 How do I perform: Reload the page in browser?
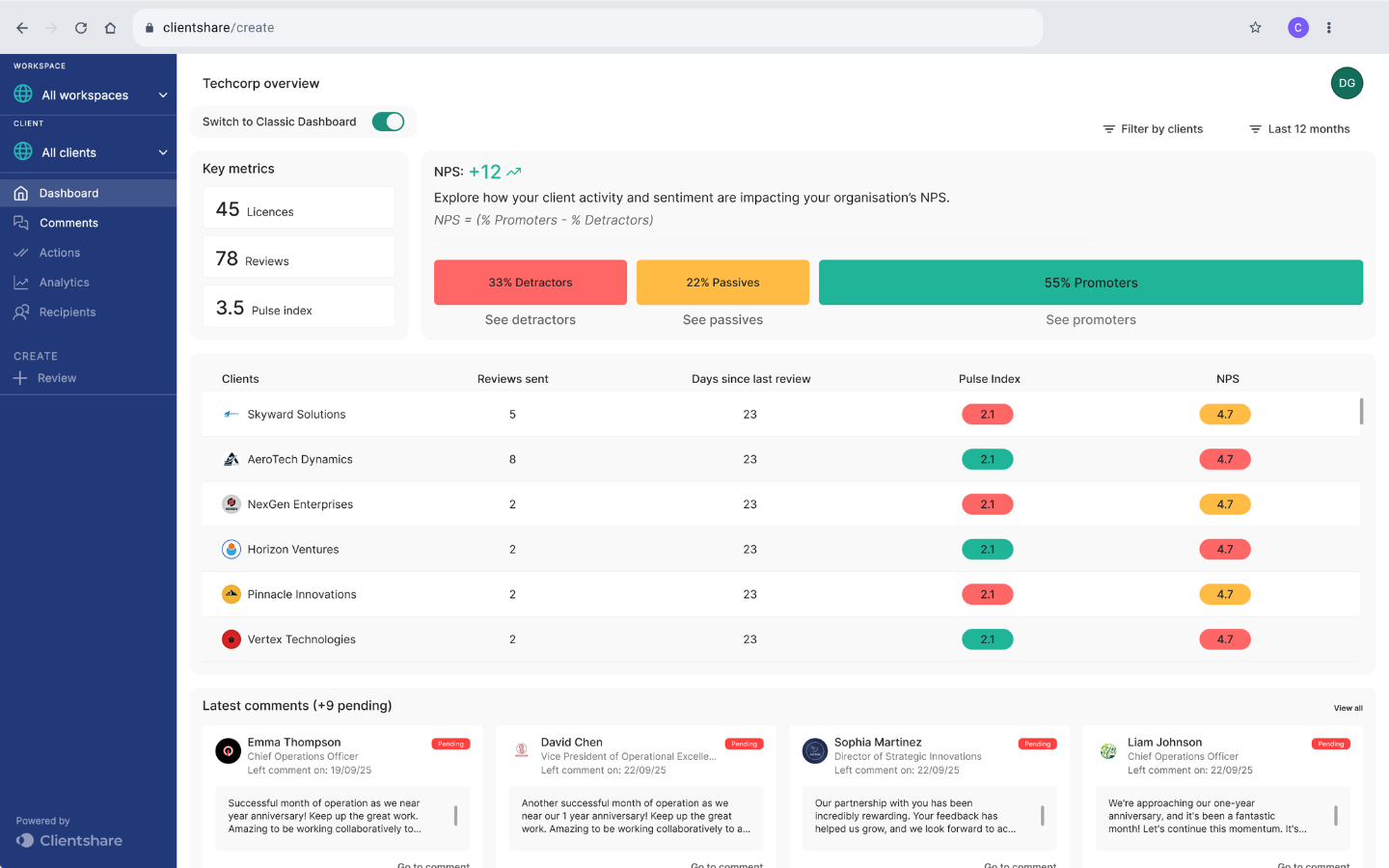[x=81, y=28]
